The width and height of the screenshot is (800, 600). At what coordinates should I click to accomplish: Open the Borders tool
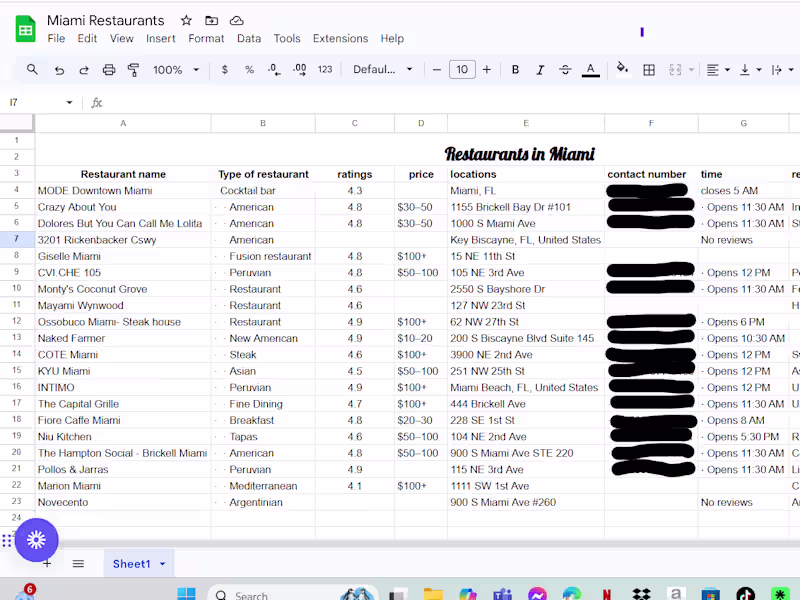click(649, 70)
